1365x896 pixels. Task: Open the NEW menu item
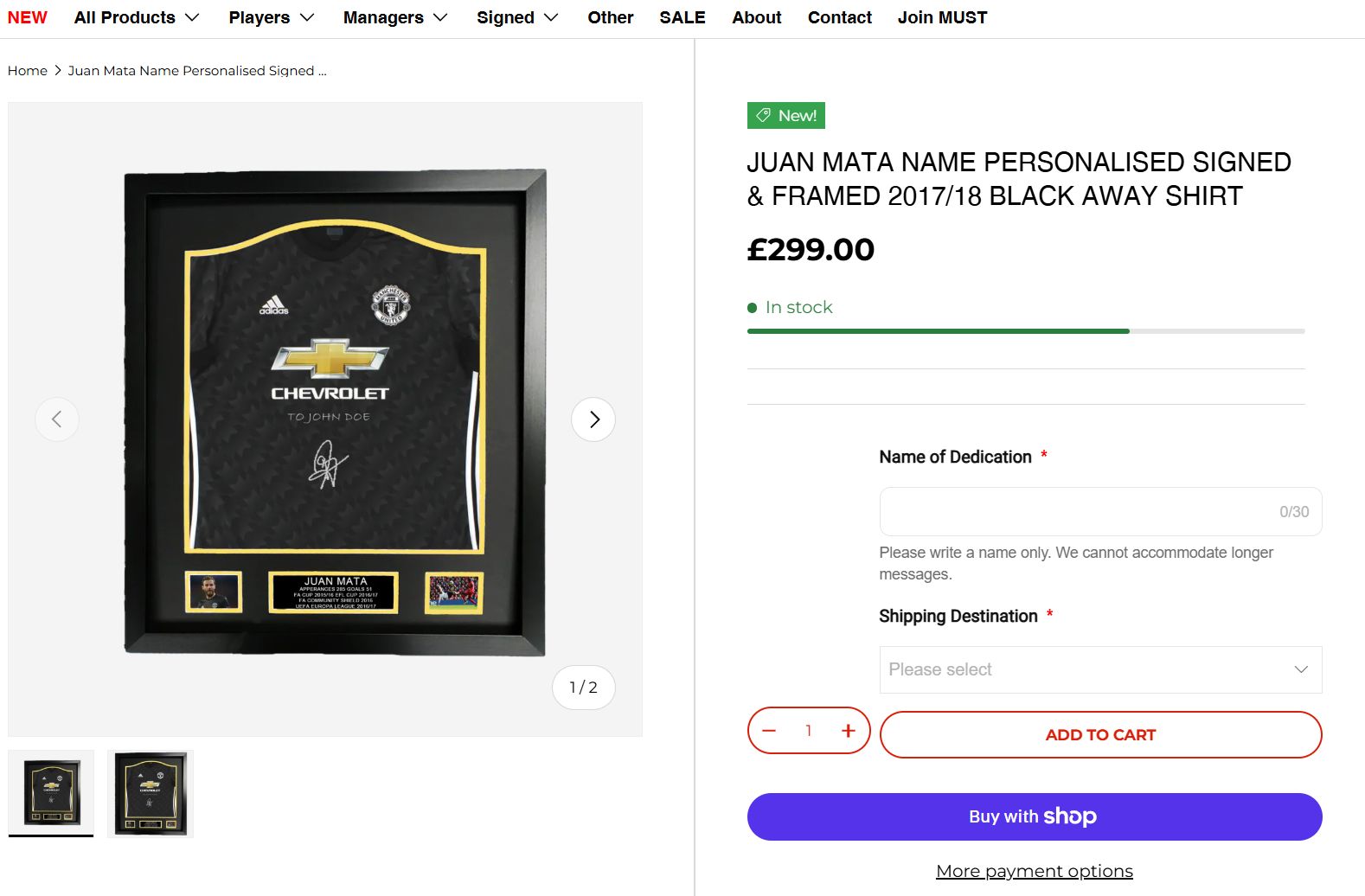(x=28, y=17)
